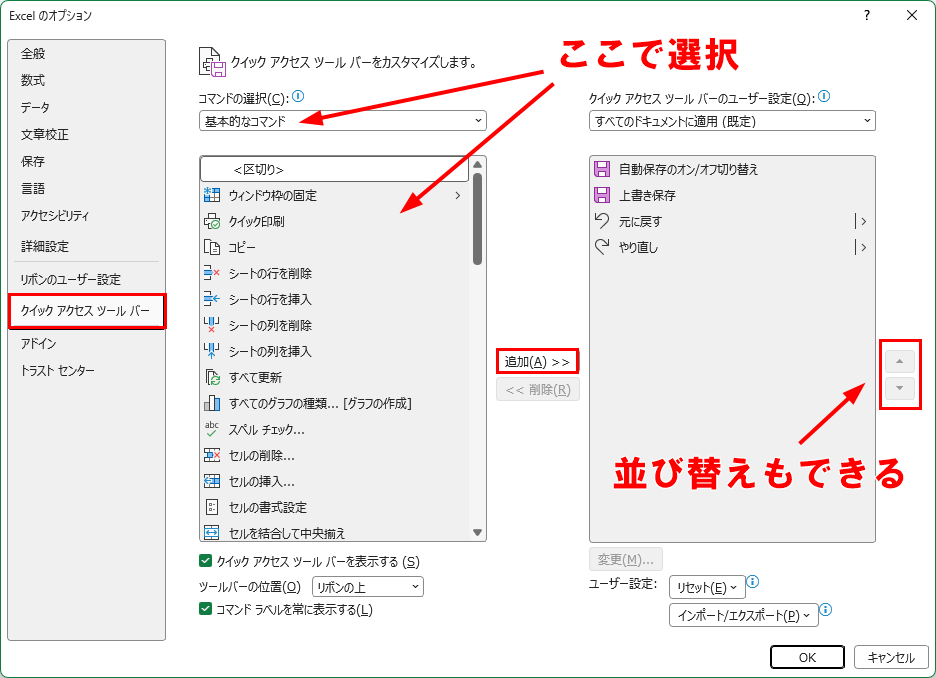Screen dimensions: 936x678
Task: Click the コピー command icon
Action: coord(211,247)
